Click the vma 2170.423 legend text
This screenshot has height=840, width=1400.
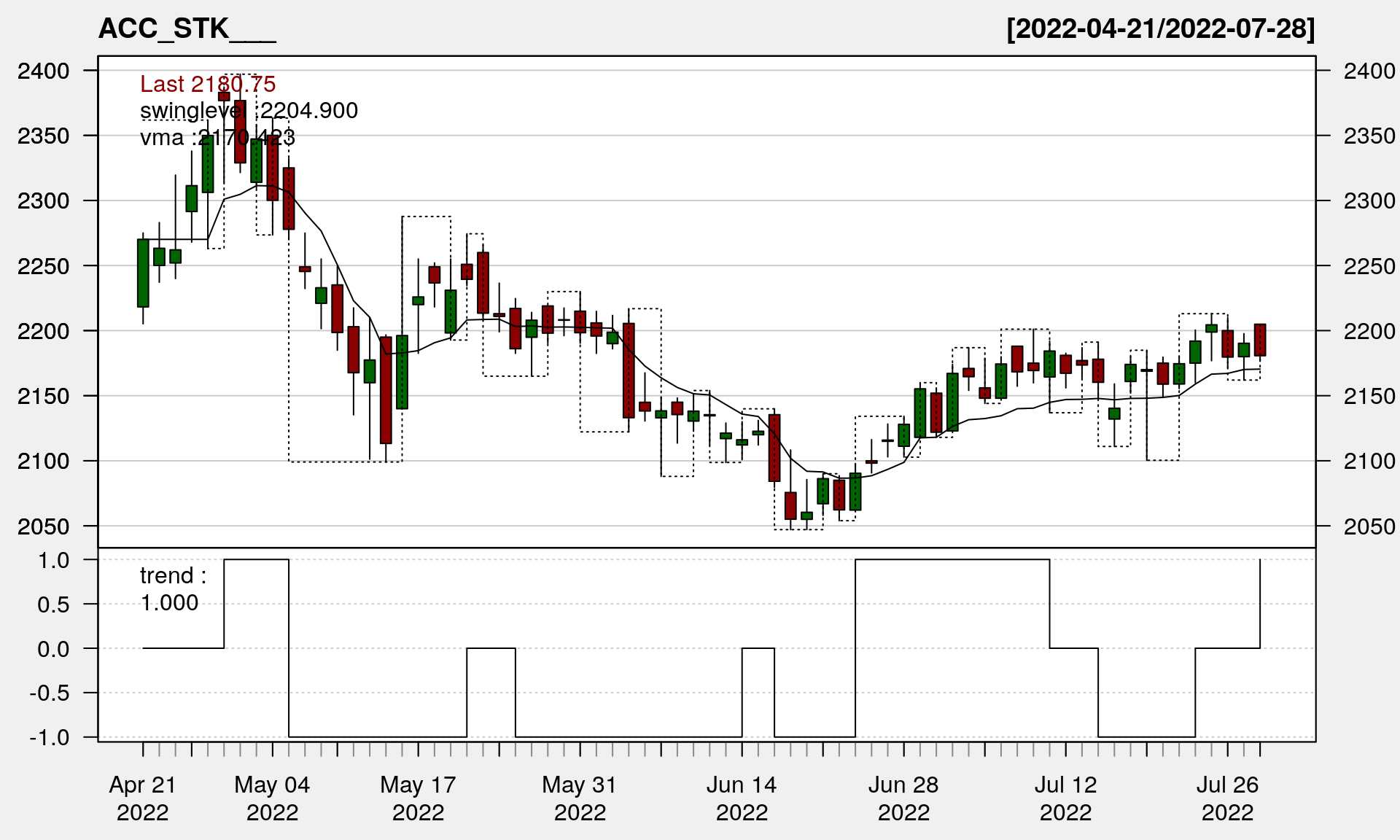217,137
